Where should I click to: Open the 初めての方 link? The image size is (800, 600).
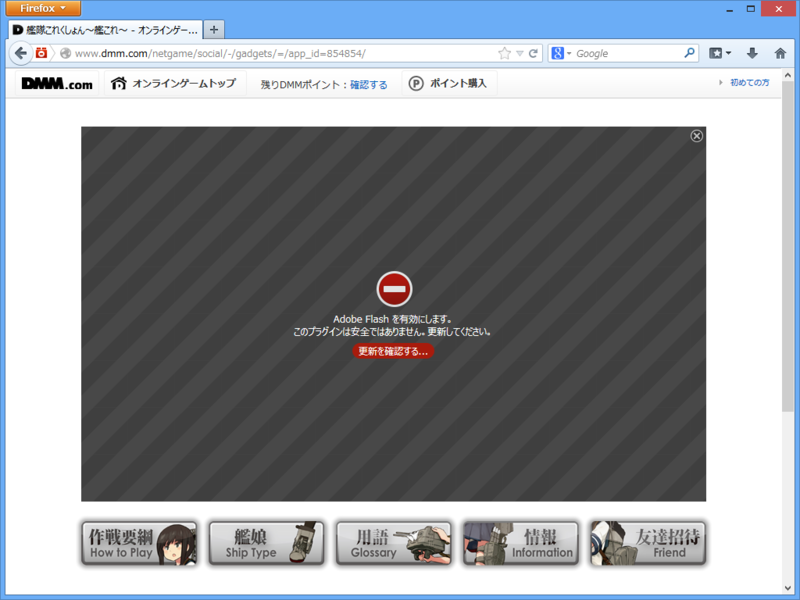tap(749, 83)
